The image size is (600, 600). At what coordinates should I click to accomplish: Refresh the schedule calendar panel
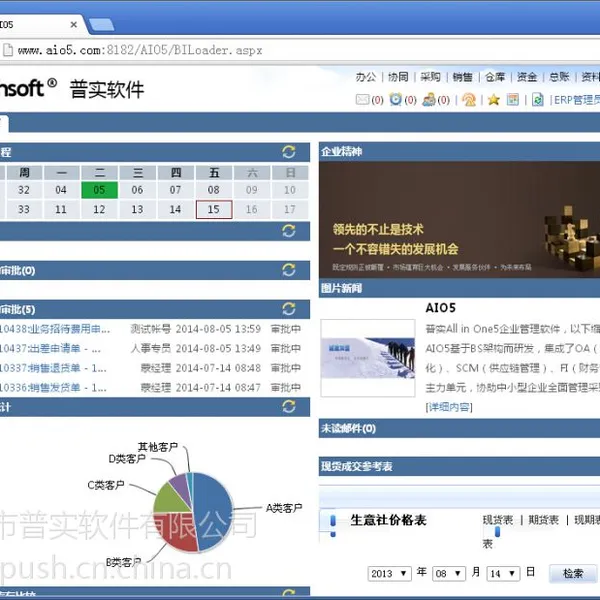point(289,152)
